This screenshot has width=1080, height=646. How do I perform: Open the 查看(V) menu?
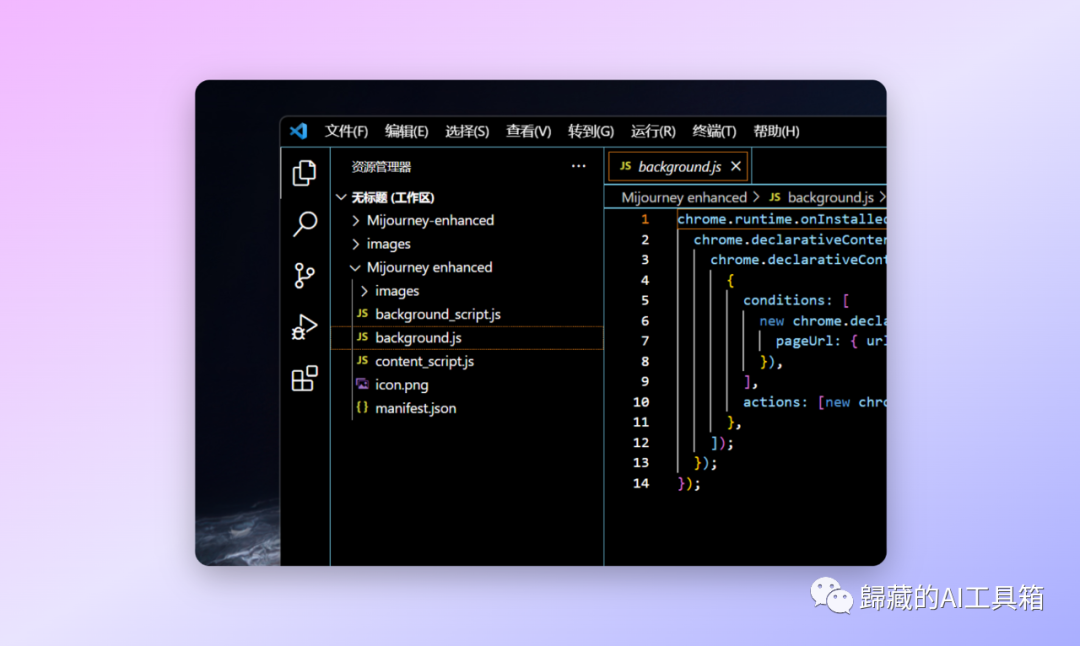528,131
